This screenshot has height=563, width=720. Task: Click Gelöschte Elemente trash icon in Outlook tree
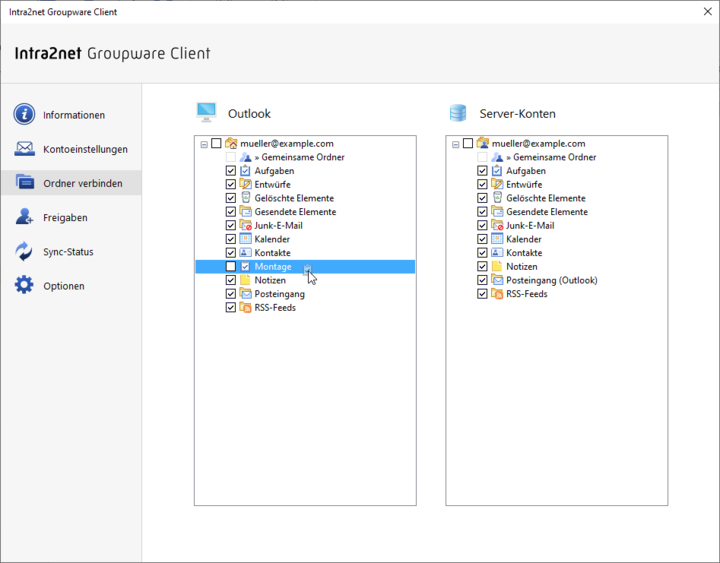(246, 198)
